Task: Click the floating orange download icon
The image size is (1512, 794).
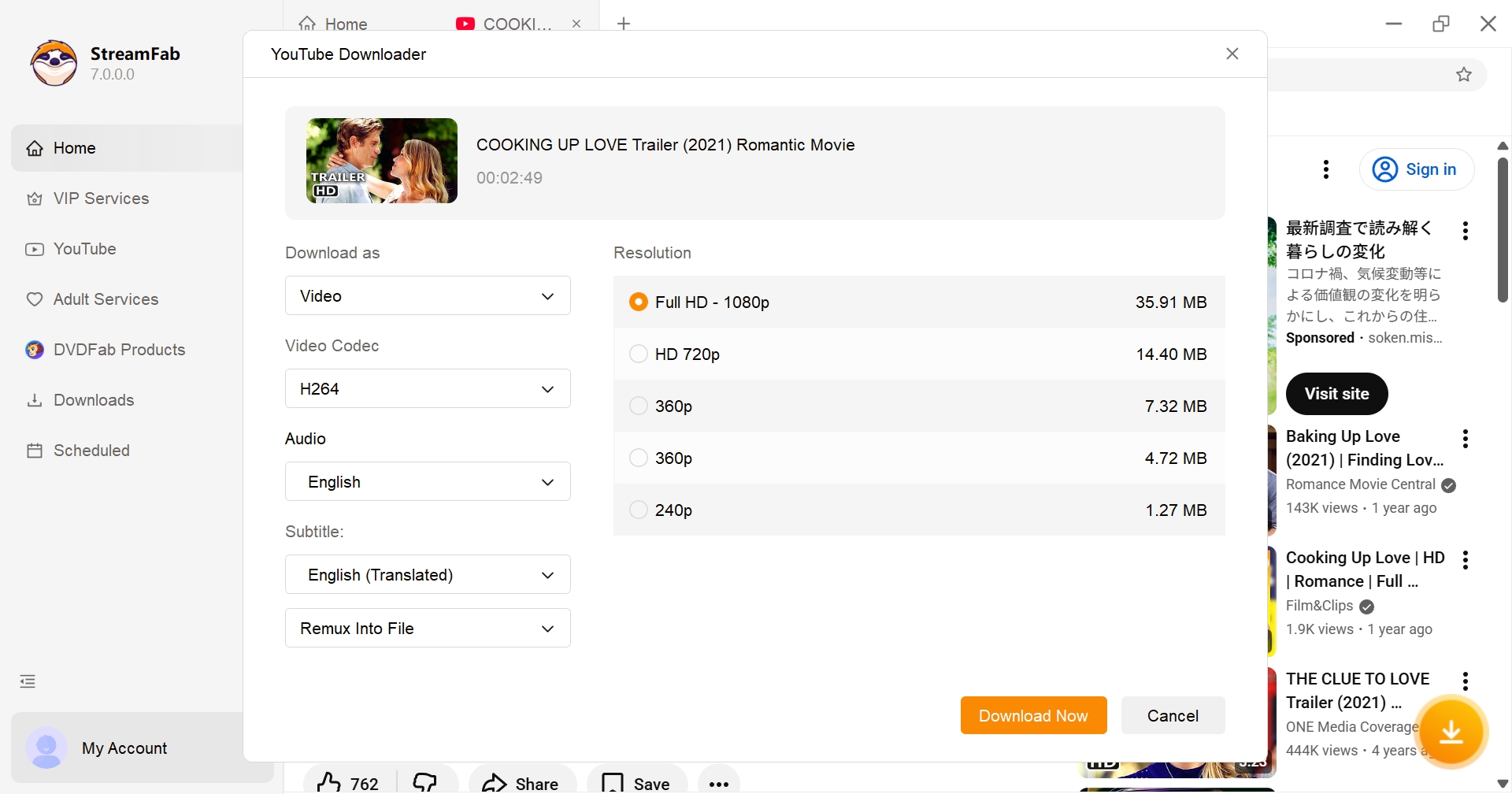Action: 1451,732
